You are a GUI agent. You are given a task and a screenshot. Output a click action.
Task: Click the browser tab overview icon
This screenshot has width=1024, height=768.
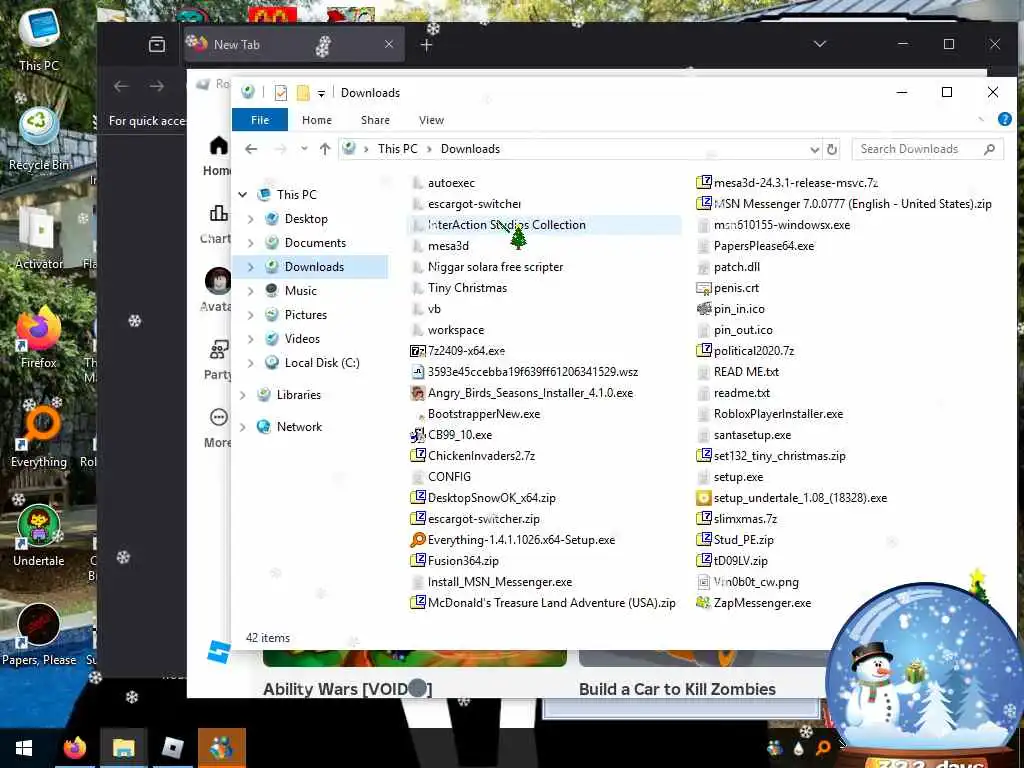[157, 44]
